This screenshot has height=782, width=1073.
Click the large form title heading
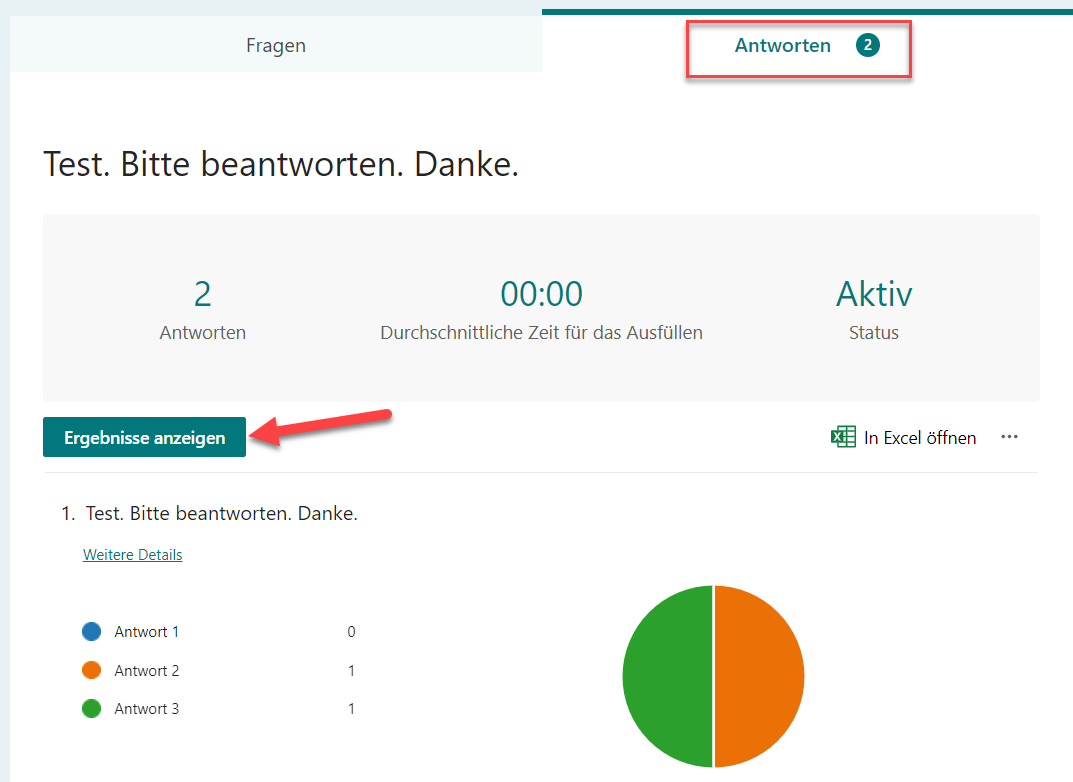click(x=281, y=164)
